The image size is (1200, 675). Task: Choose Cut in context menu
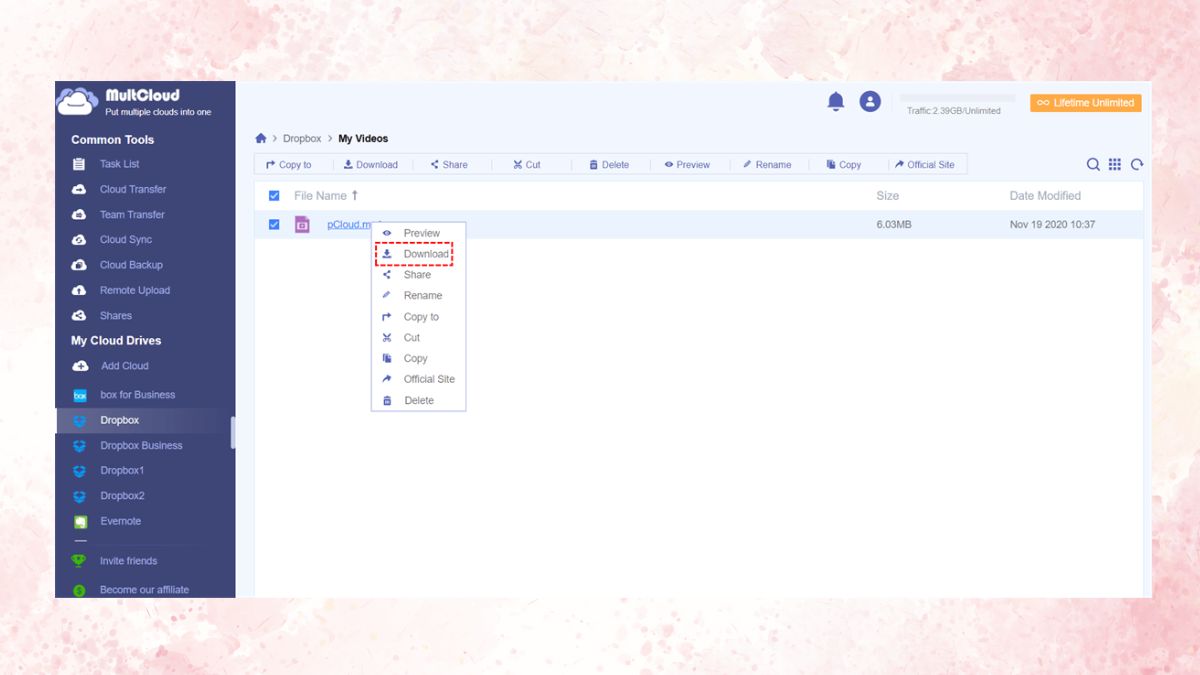(x=418, y=338)
